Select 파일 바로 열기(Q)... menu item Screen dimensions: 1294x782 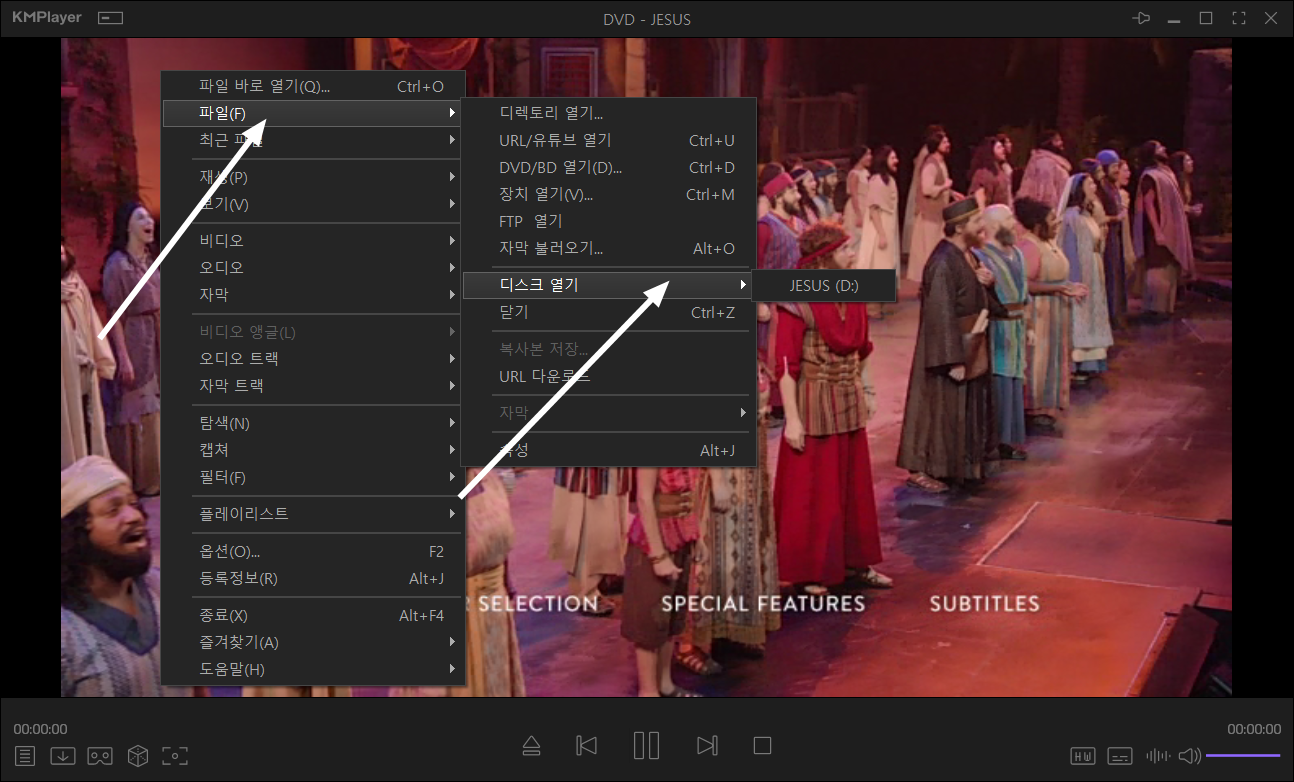coord(313,86)
